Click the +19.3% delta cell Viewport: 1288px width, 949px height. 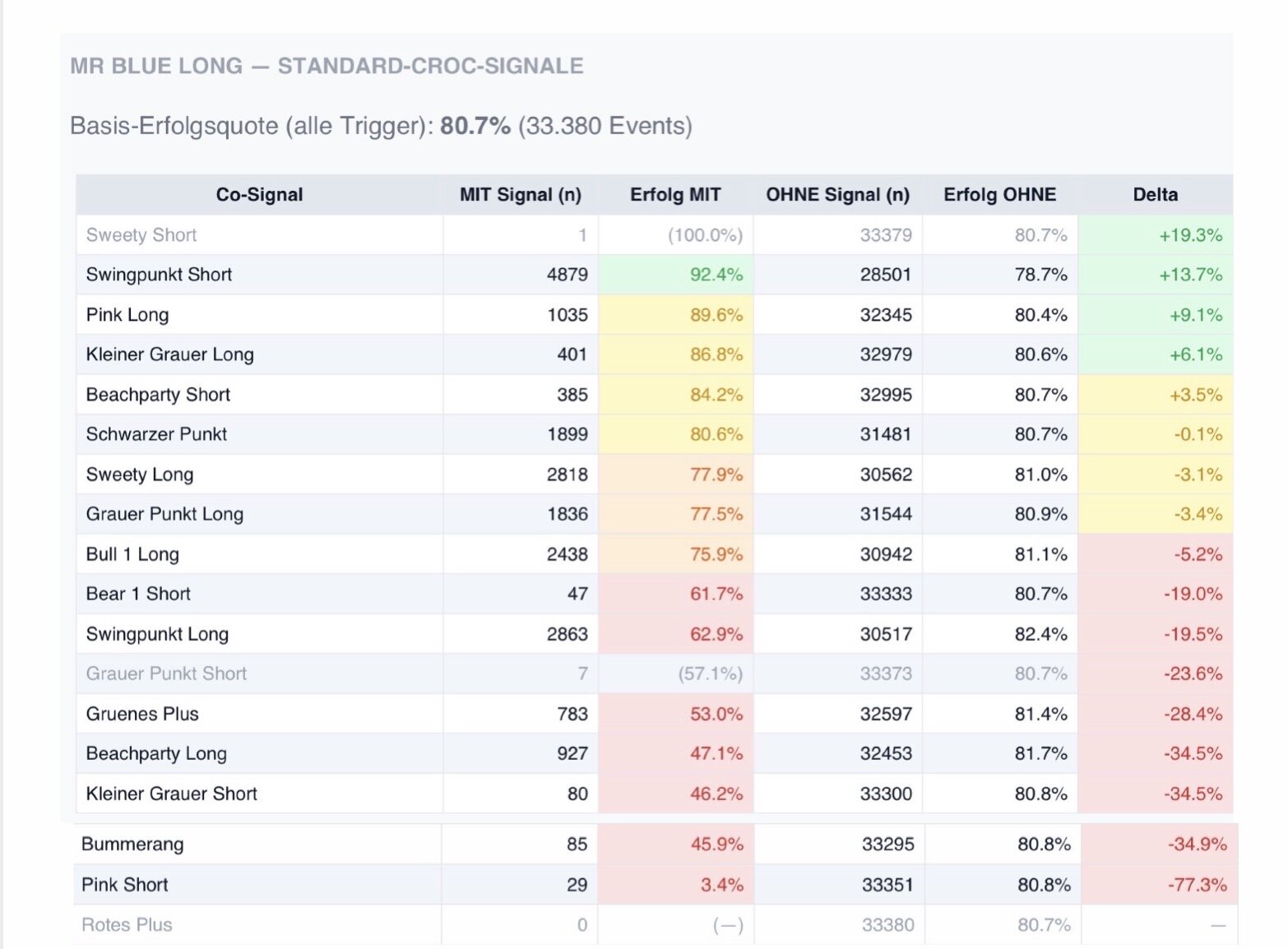(x=1190, y=235)
